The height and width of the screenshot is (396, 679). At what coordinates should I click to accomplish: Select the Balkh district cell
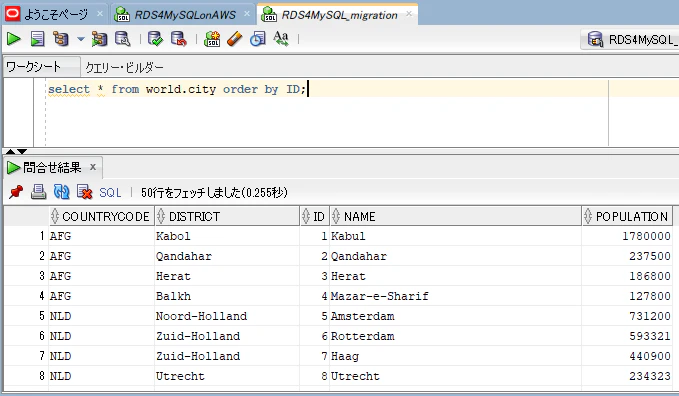pos(227,296)
